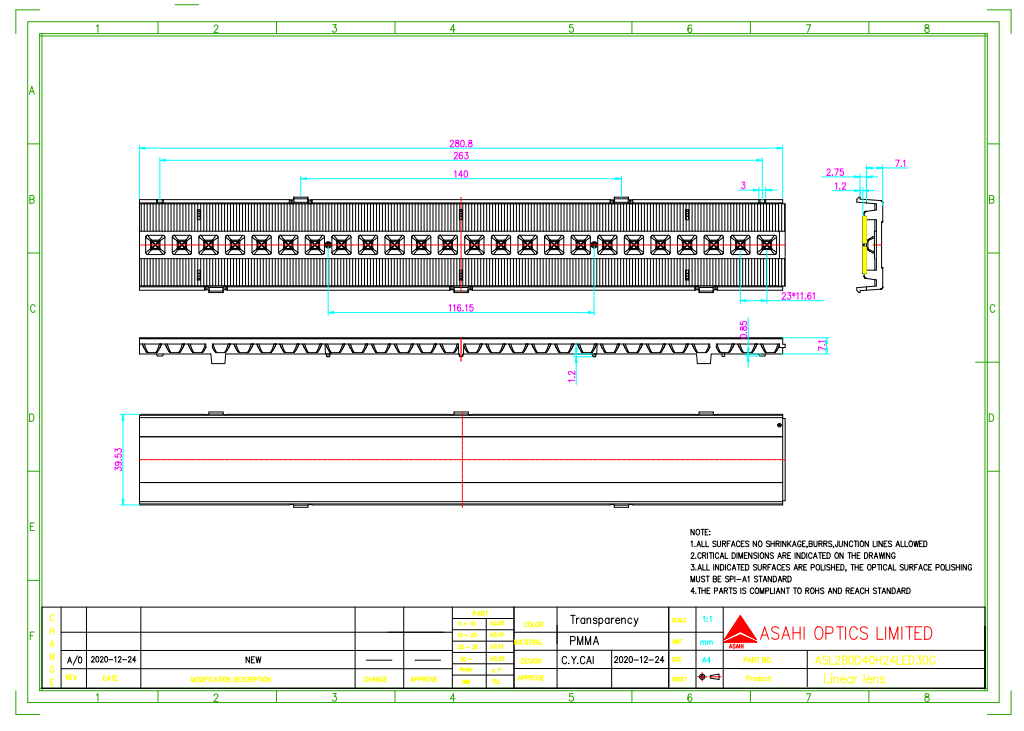Click the Linear lens product name
This screenshot has height=731, width=1024.
854,679
